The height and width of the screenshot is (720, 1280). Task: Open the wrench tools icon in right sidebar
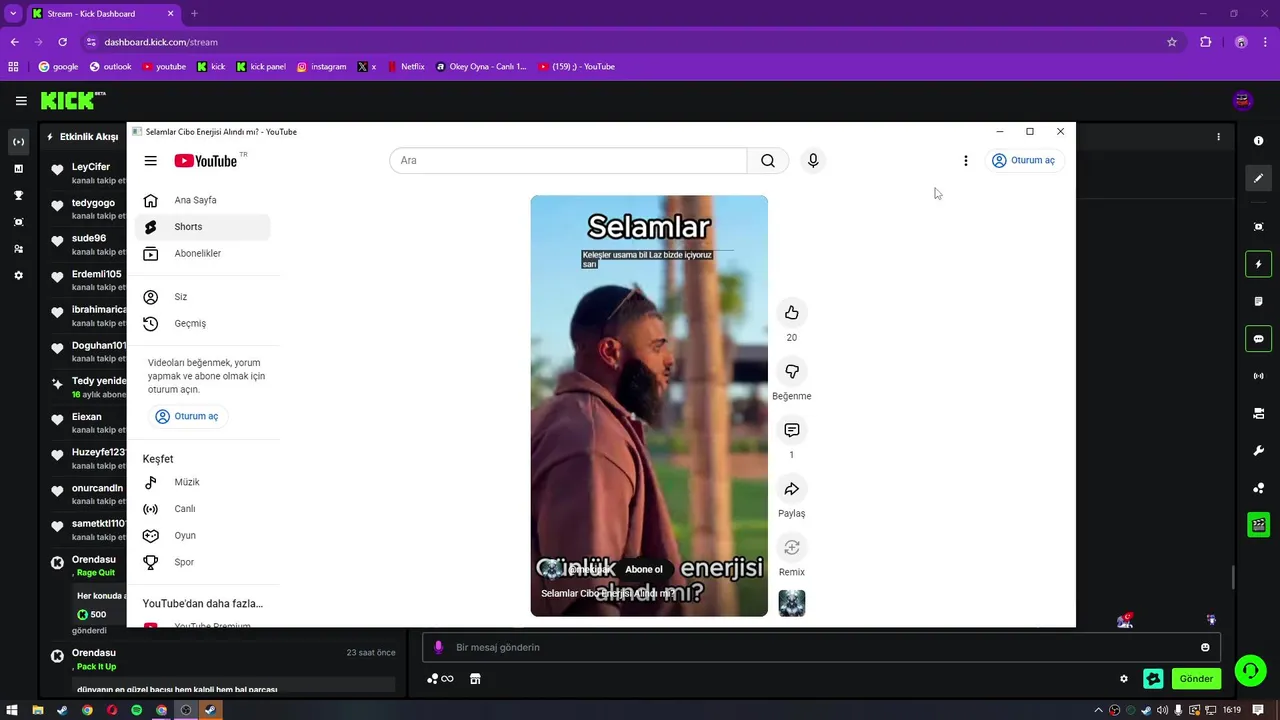pyautogui.click(x=1259, y=451)
